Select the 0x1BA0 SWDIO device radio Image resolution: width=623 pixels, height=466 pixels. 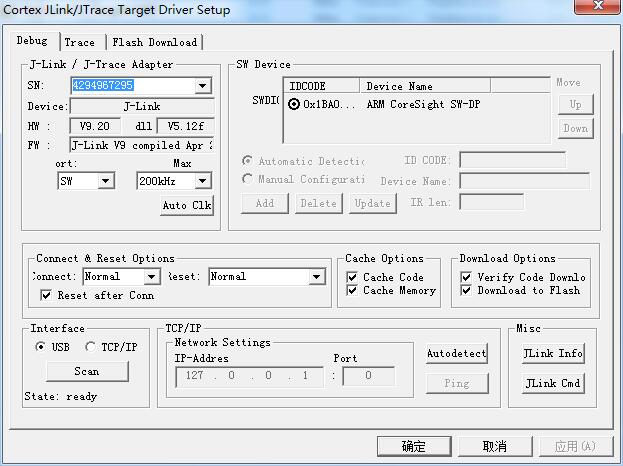pyautogui.click(x=294, y=104)
